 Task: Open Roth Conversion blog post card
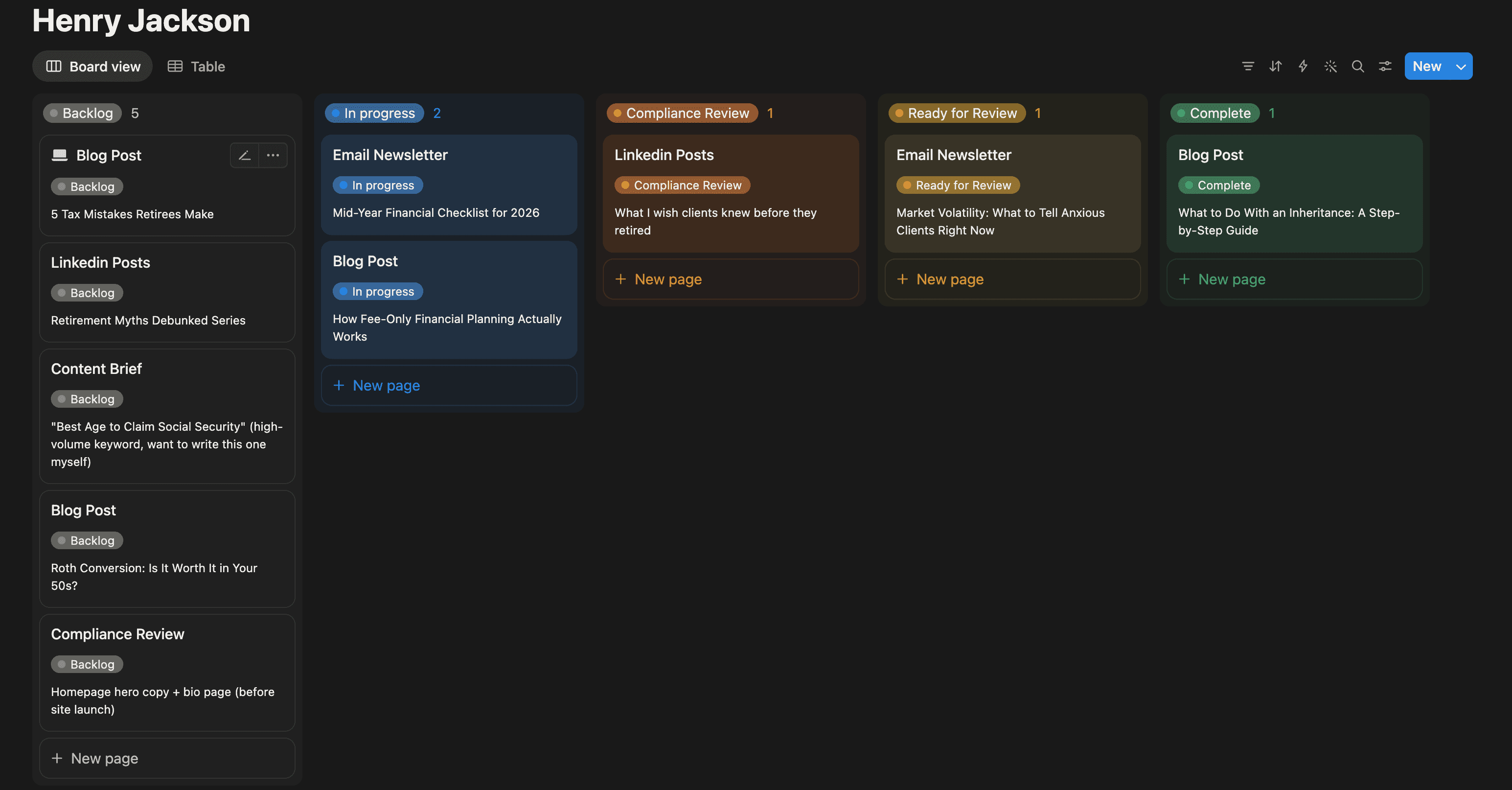click(x=167, y=549)
